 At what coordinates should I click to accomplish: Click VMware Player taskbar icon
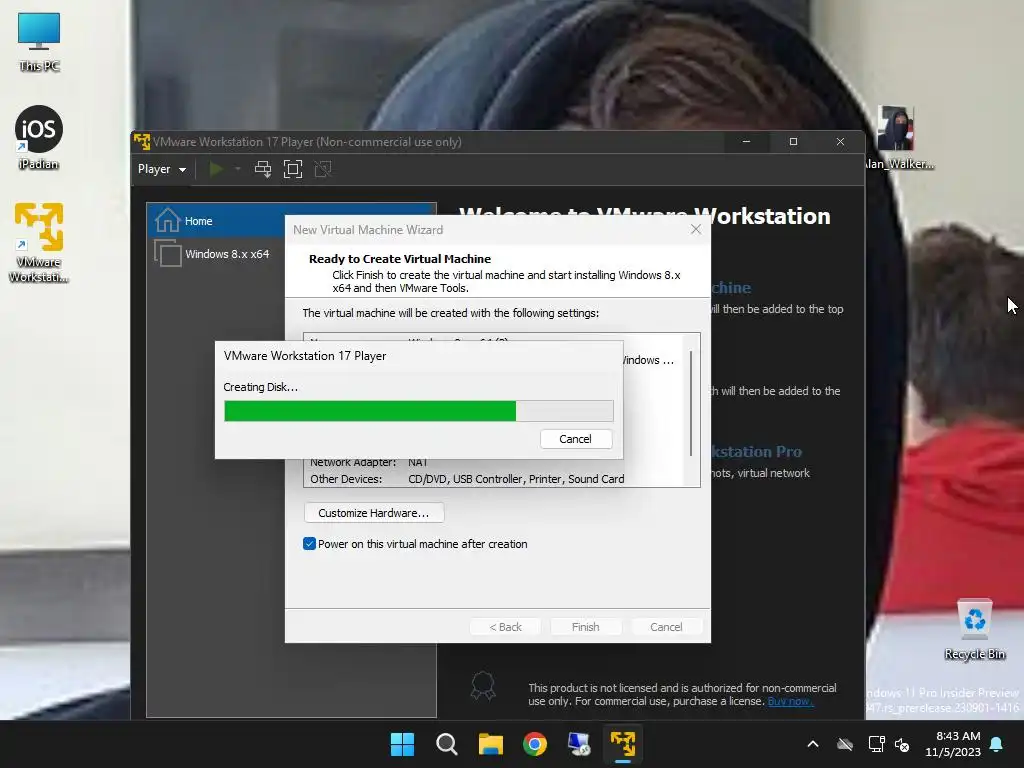[x=623, y=744]
